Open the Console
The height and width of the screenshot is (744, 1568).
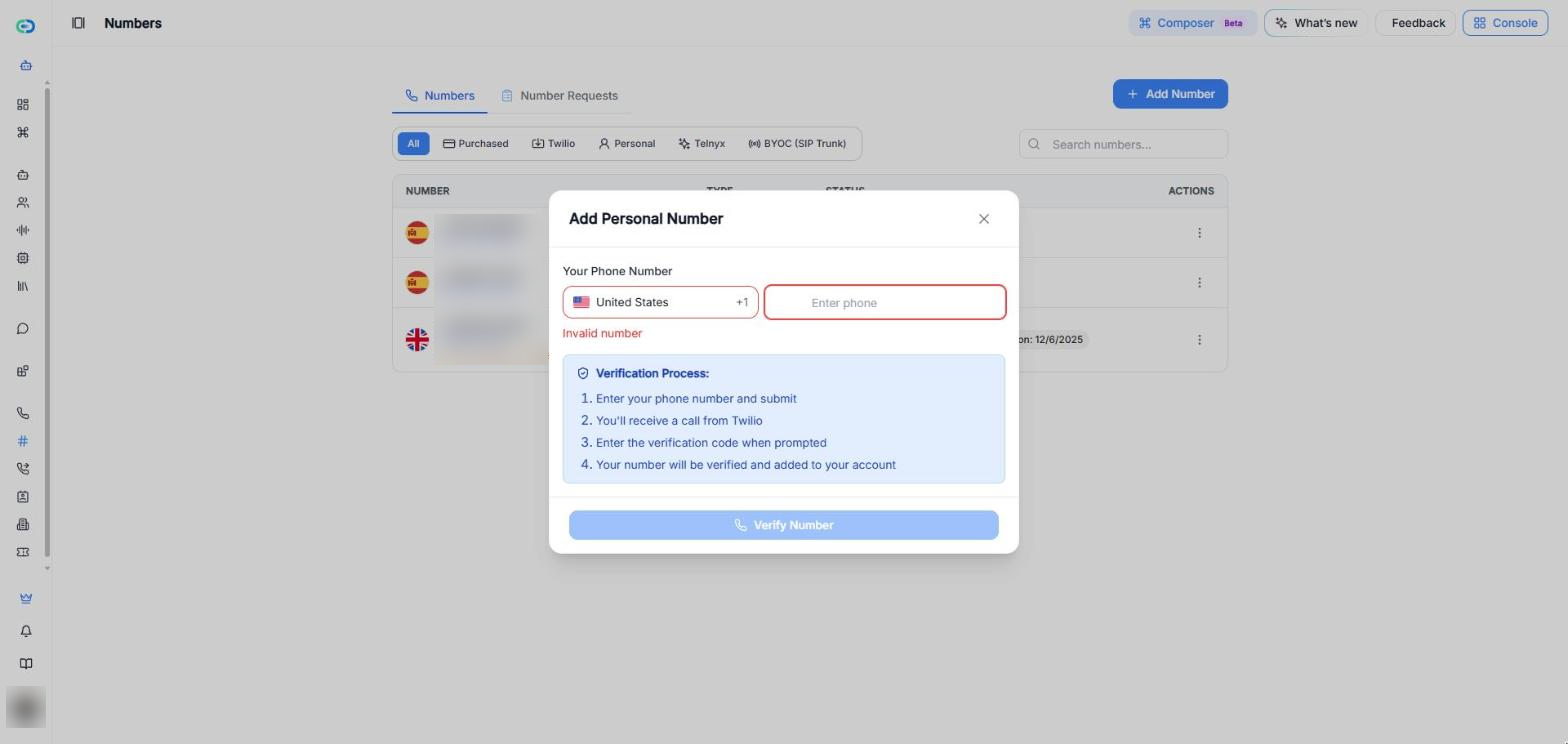click(1505, 23)
